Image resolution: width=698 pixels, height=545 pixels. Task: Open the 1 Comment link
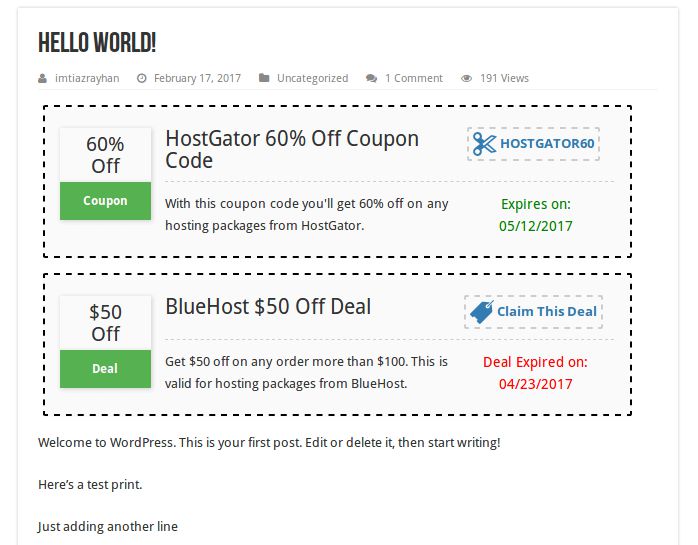[x=413, y=78]
